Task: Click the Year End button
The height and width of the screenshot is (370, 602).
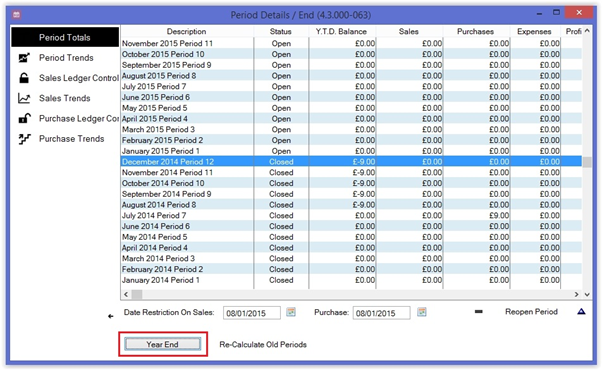Action: (x=162, y=344)
